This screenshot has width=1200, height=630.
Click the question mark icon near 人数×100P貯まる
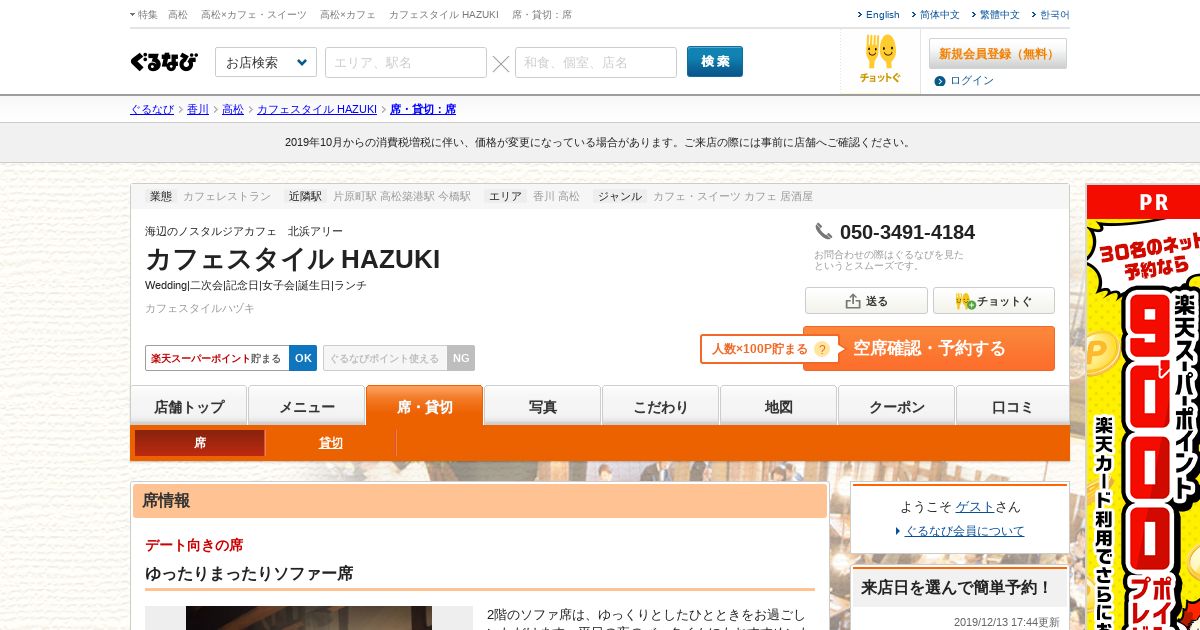822,349
